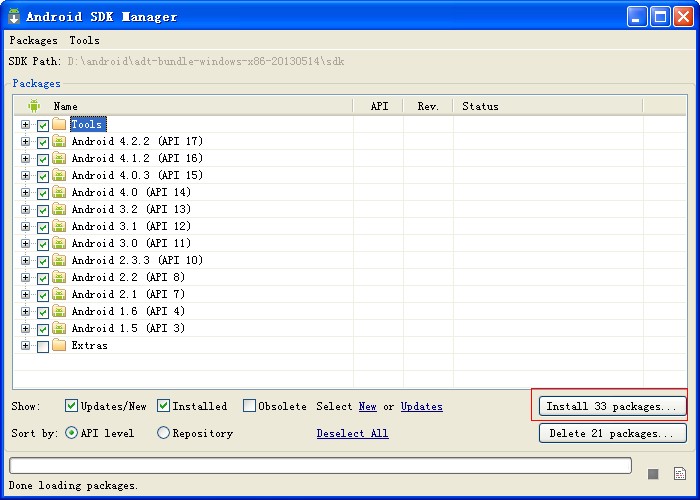The width and height of the screenshot is (700, 500).
Task: Check the Extras package checkbox
Action: (x=43, y=346)
